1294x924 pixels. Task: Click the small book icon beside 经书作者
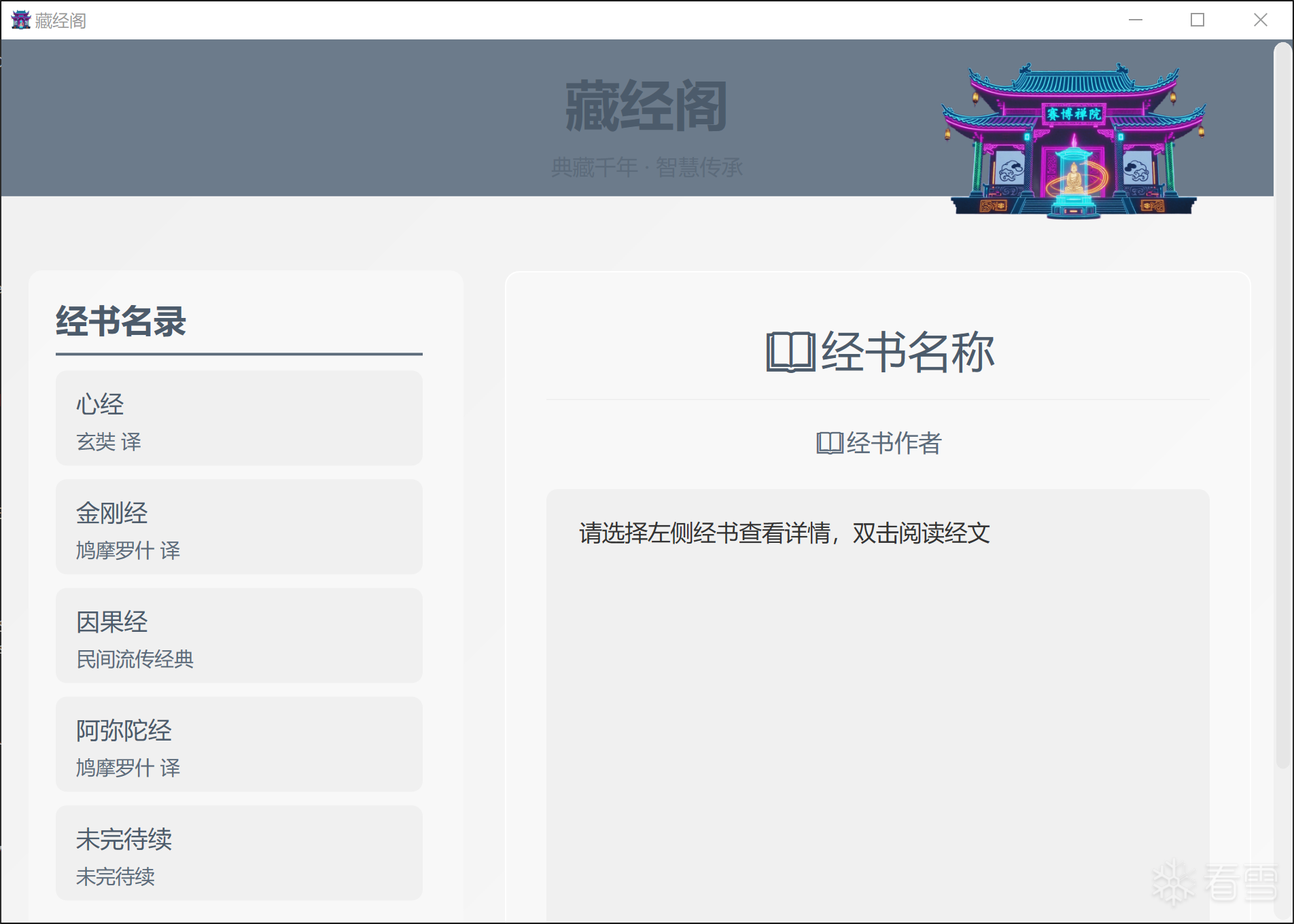coord(829,443)
